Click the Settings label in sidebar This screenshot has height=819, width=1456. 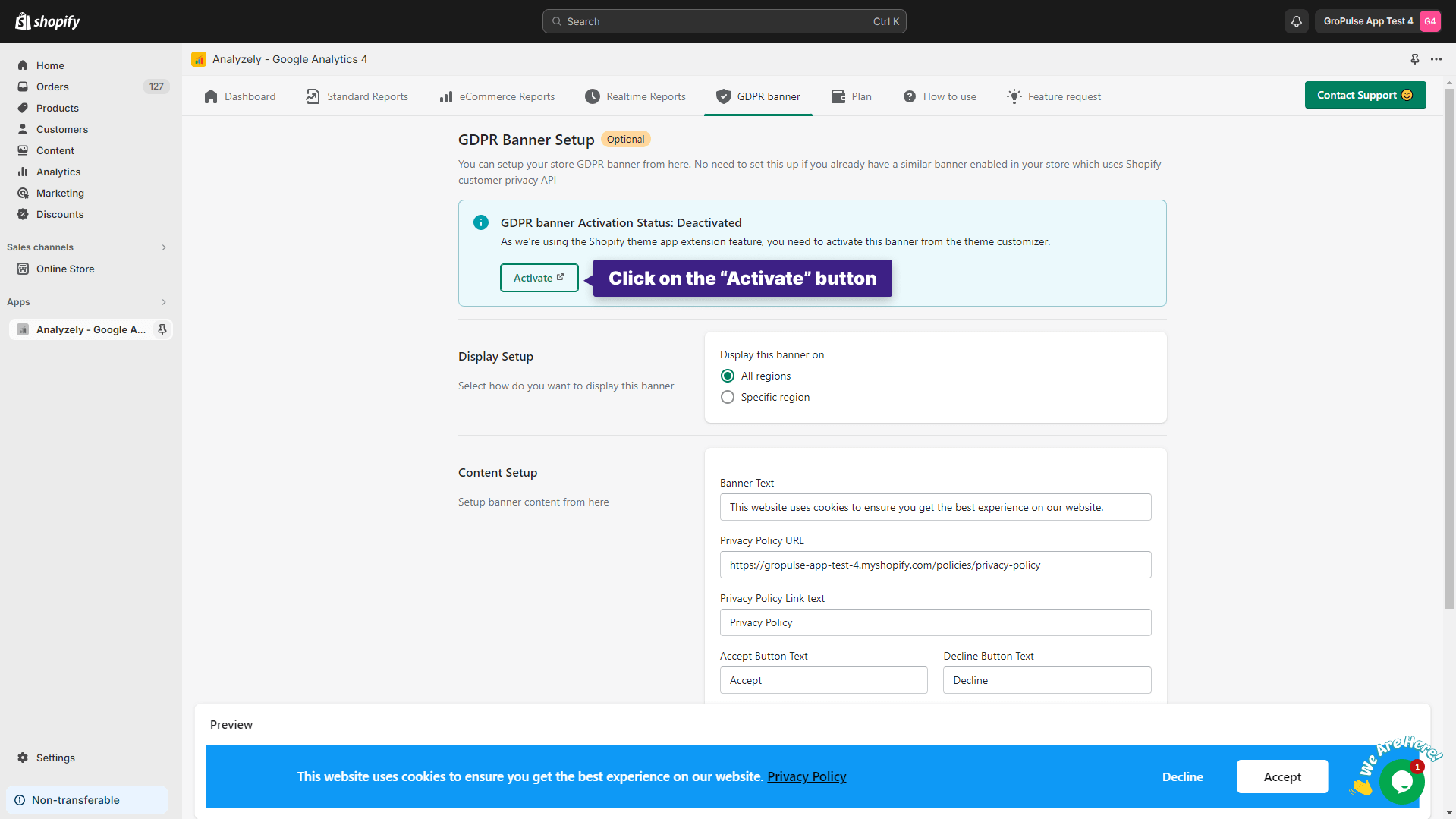(x=55, y=758)
